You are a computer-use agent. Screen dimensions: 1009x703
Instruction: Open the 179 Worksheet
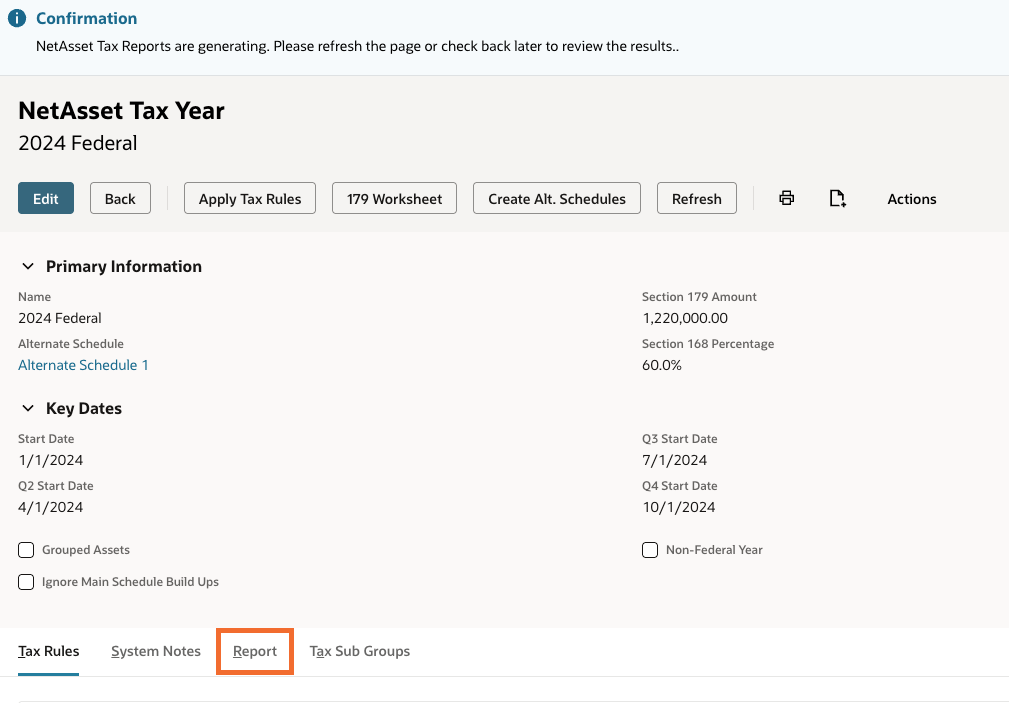coord(394,198)
